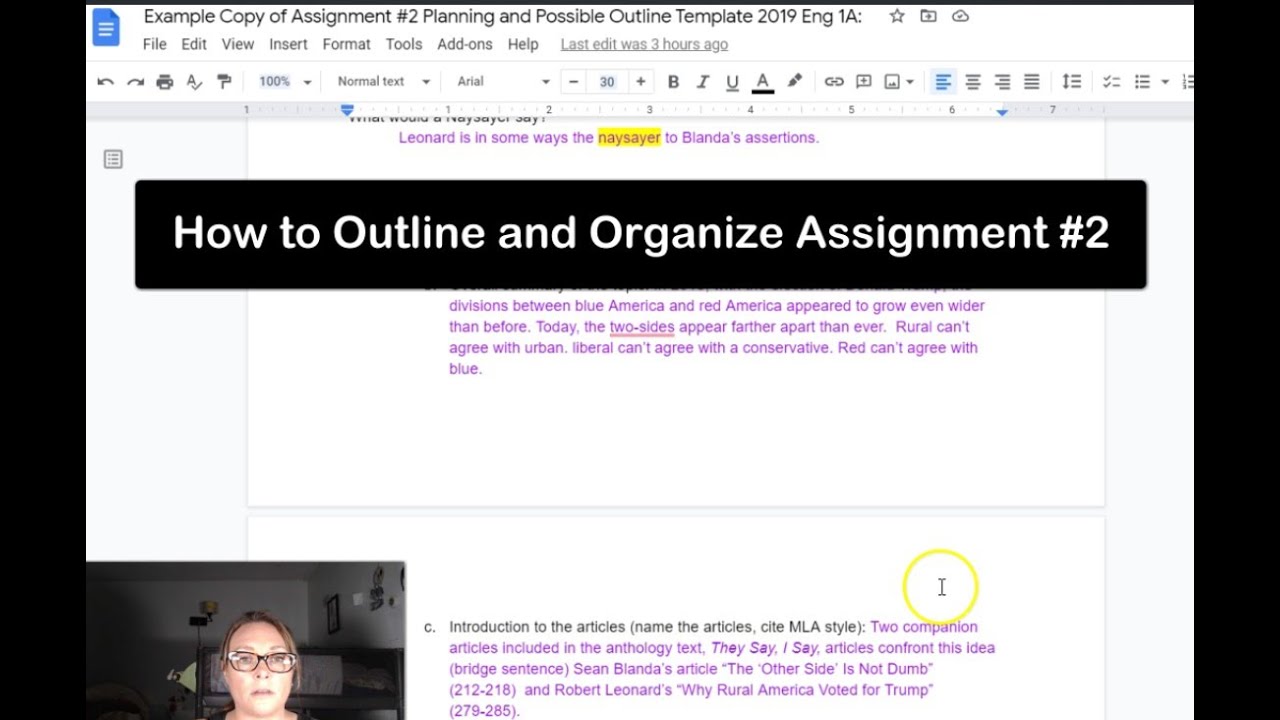Align text left
Viewport: 1280px width, 720px height.
(943, 82)
